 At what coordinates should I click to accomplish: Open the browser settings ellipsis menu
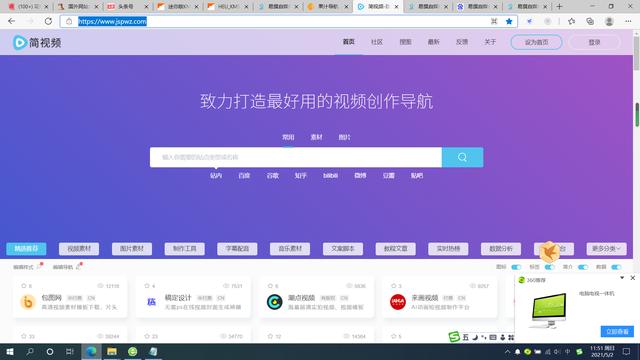pos(628,21)
